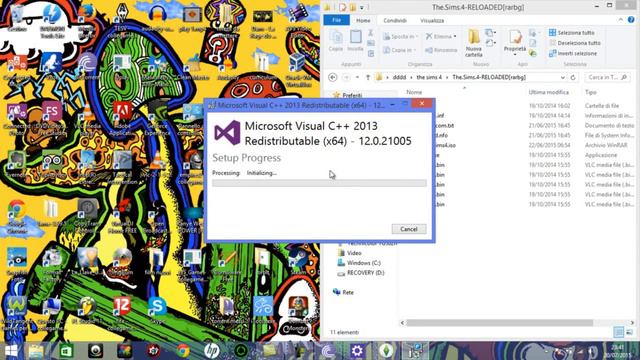Image resolution: width=640 pixels, height=360 pixels.
Task: Open the Copia in dropdown
Action: tap(400, 50)
